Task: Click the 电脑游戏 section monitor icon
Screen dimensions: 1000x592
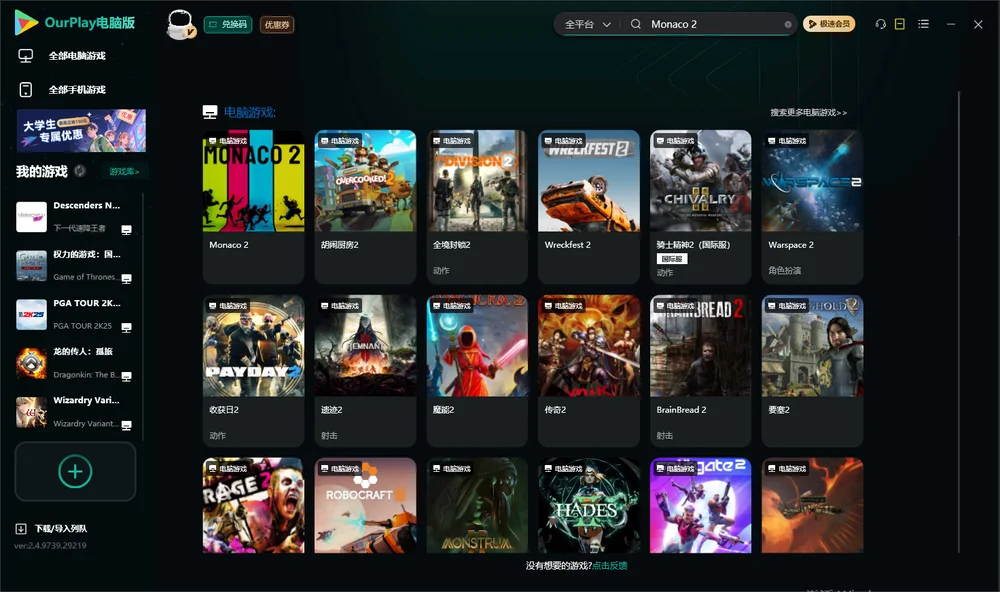Action: [x=210, y=113]
